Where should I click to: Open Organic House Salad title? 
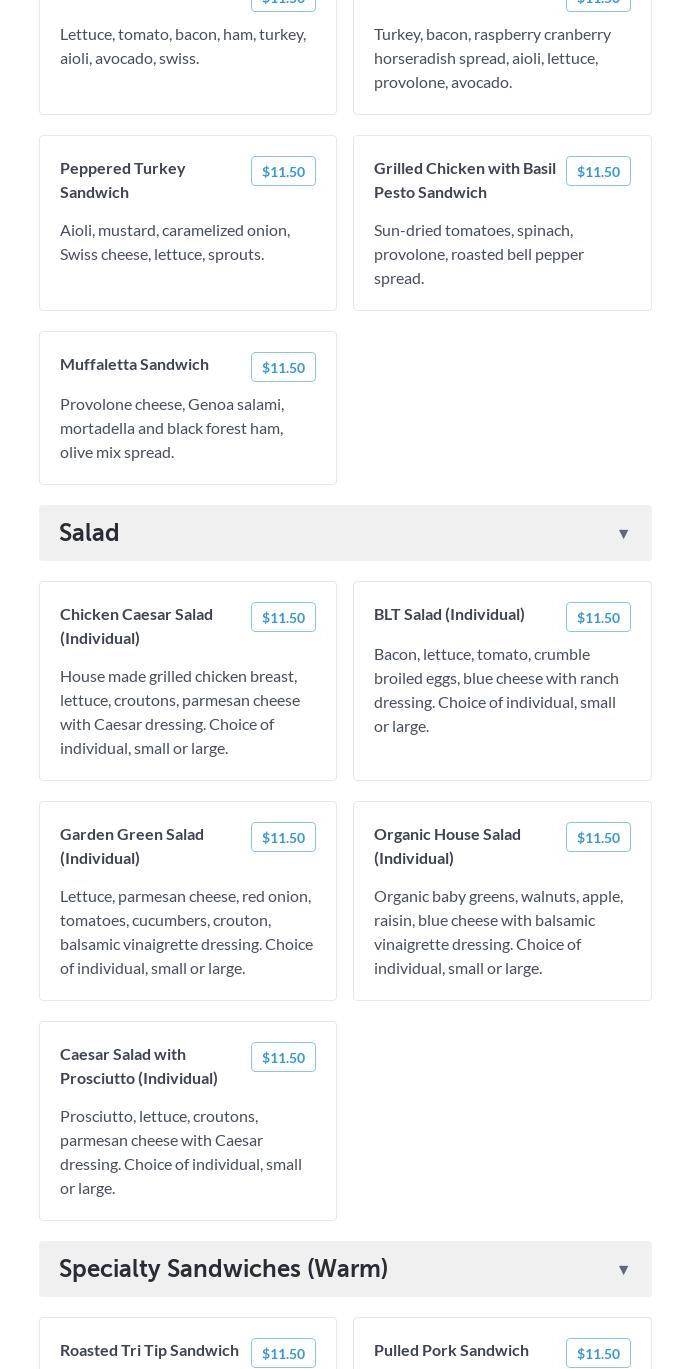[x=447, y=846]
